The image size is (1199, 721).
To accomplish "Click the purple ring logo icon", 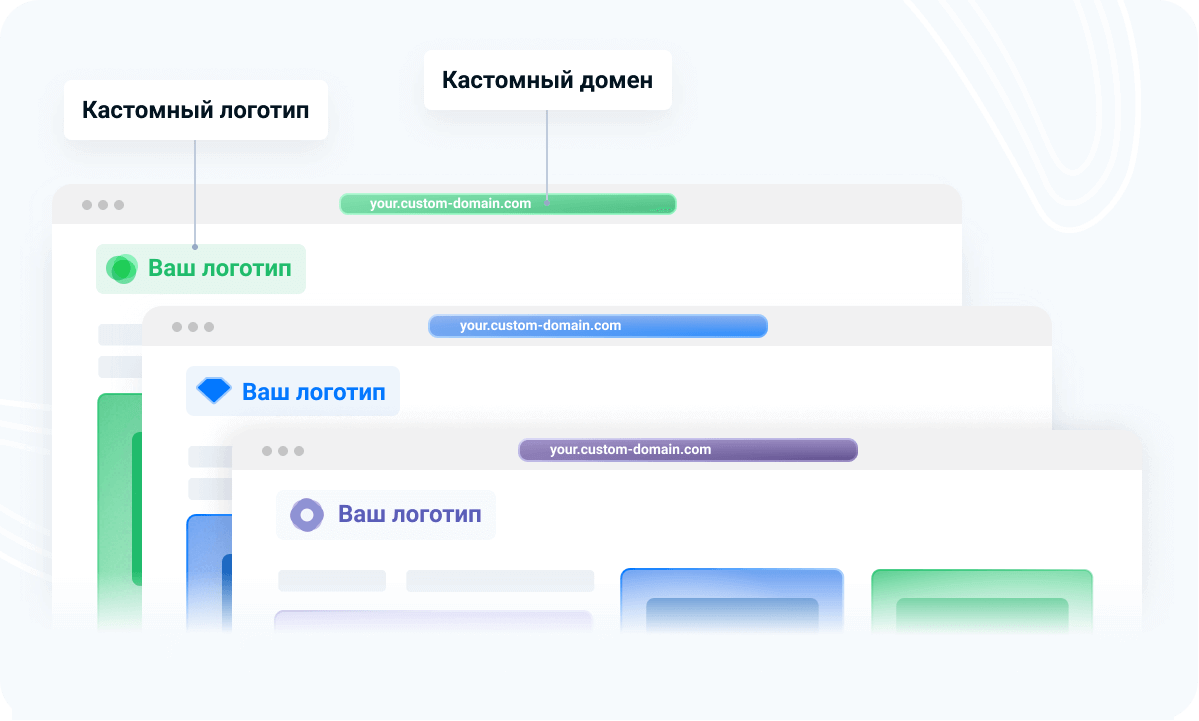I will pos(307,515).
